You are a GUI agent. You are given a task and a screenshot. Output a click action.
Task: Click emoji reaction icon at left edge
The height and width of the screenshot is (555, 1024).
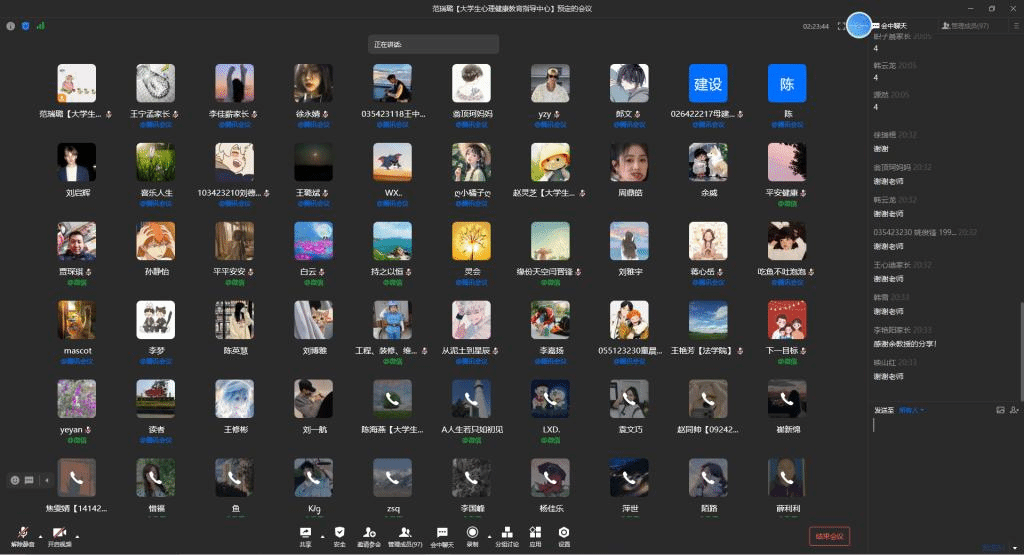(14, 480)
